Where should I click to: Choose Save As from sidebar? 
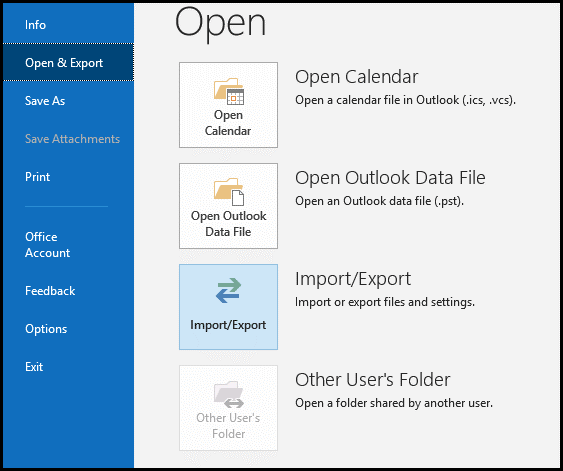[x=45, y=101]
